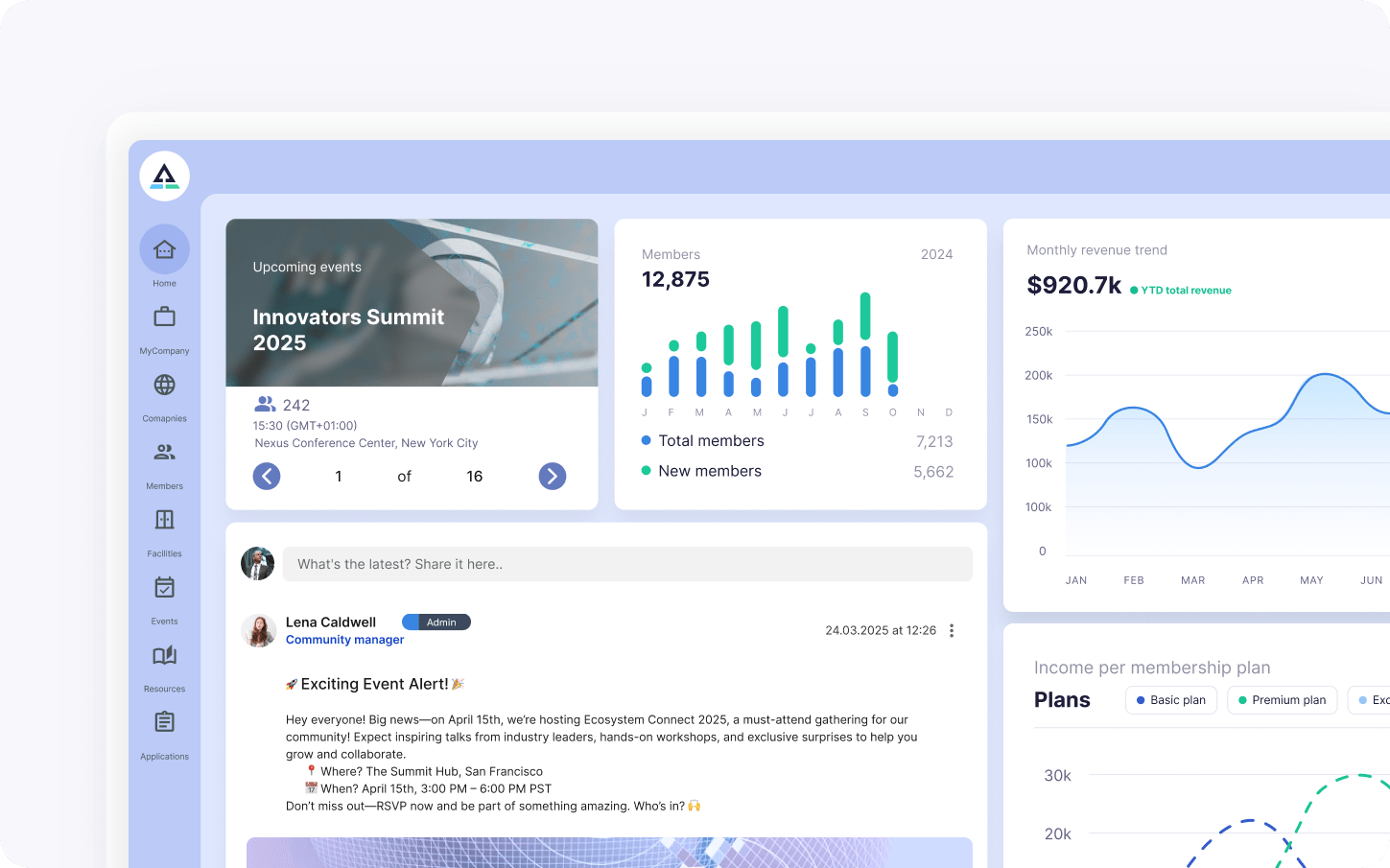Image resolution: width=1390 pixels, height=868 pixels.
Task: Click the 12,875 members count
Action: [x=675, y=279]
